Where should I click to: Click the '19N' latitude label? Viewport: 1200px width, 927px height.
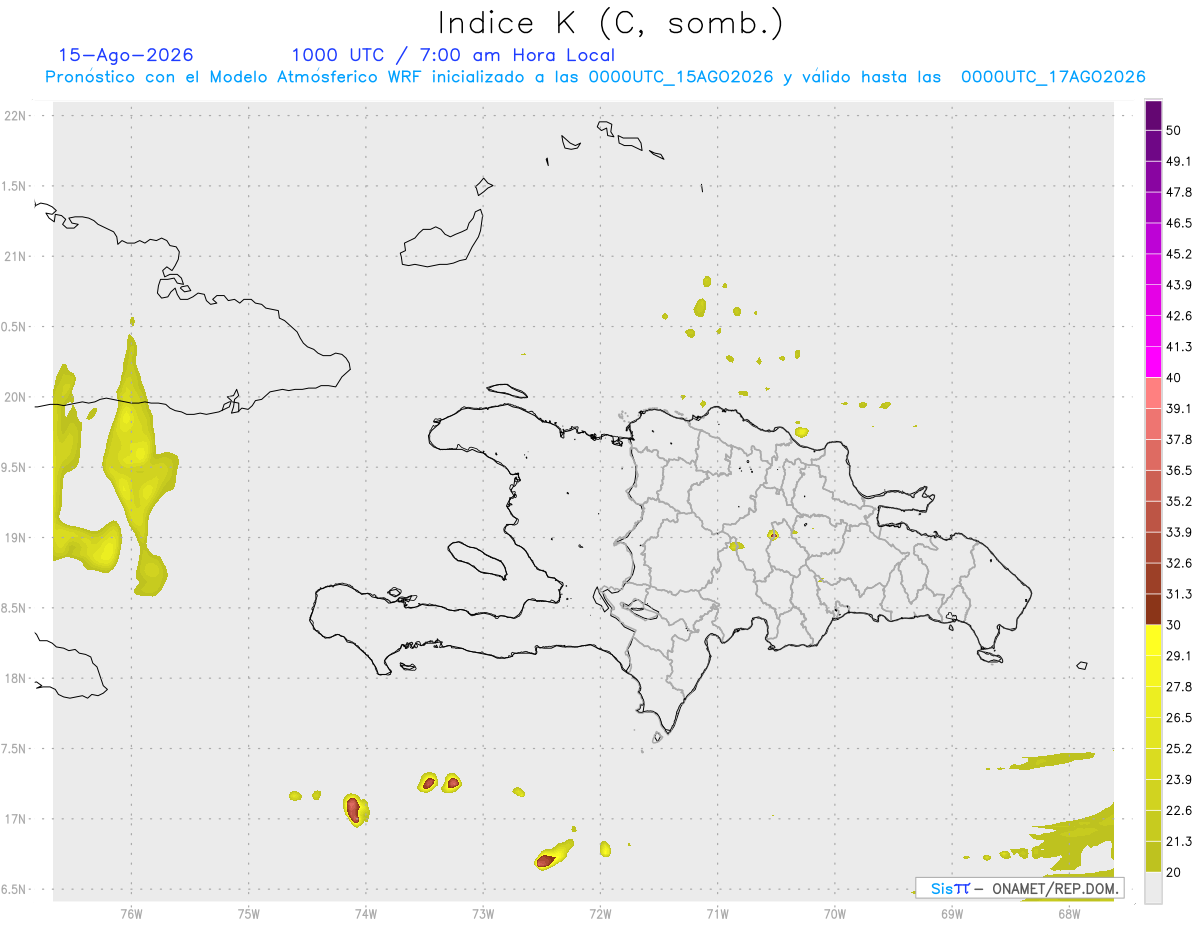point(16,538)
